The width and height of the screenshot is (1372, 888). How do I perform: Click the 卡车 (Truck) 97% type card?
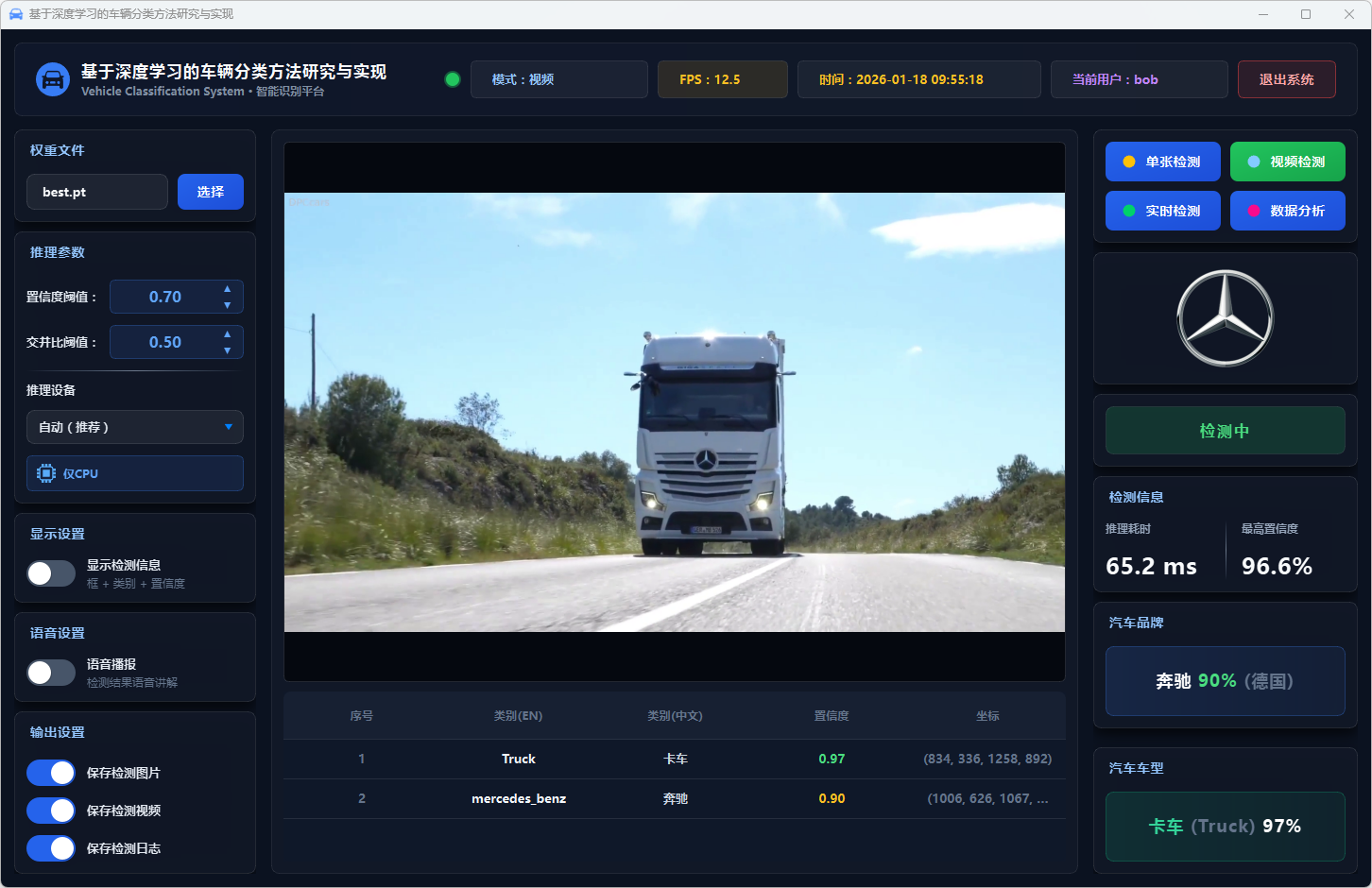coord(1226,827)
